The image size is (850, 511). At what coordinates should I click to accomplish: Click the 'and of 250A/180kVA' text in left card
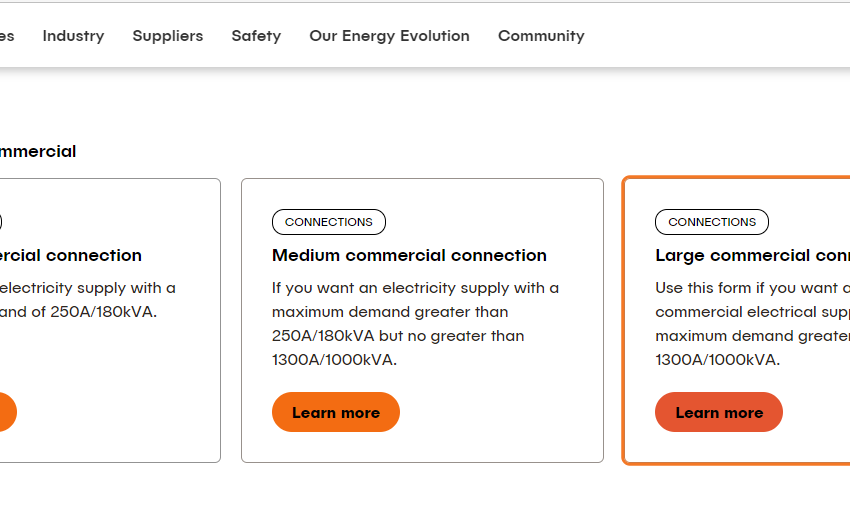(x=78, y=311)
